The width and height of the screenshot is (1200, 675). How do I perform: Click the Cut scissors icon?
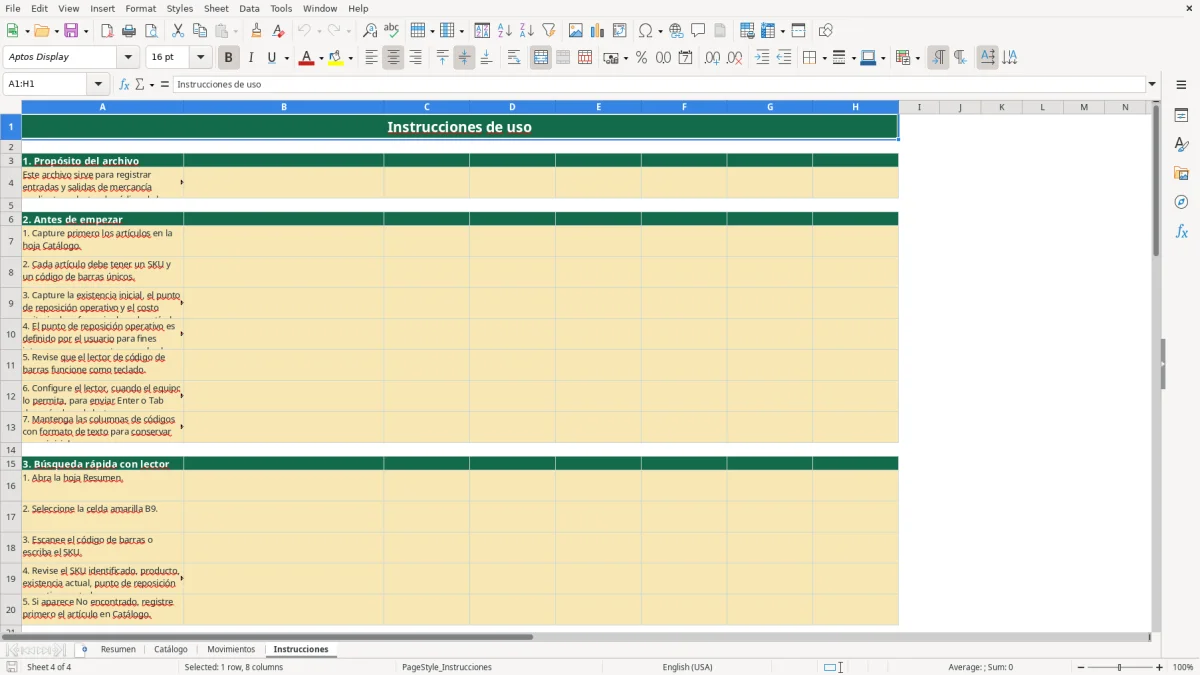tap(178, 31)
